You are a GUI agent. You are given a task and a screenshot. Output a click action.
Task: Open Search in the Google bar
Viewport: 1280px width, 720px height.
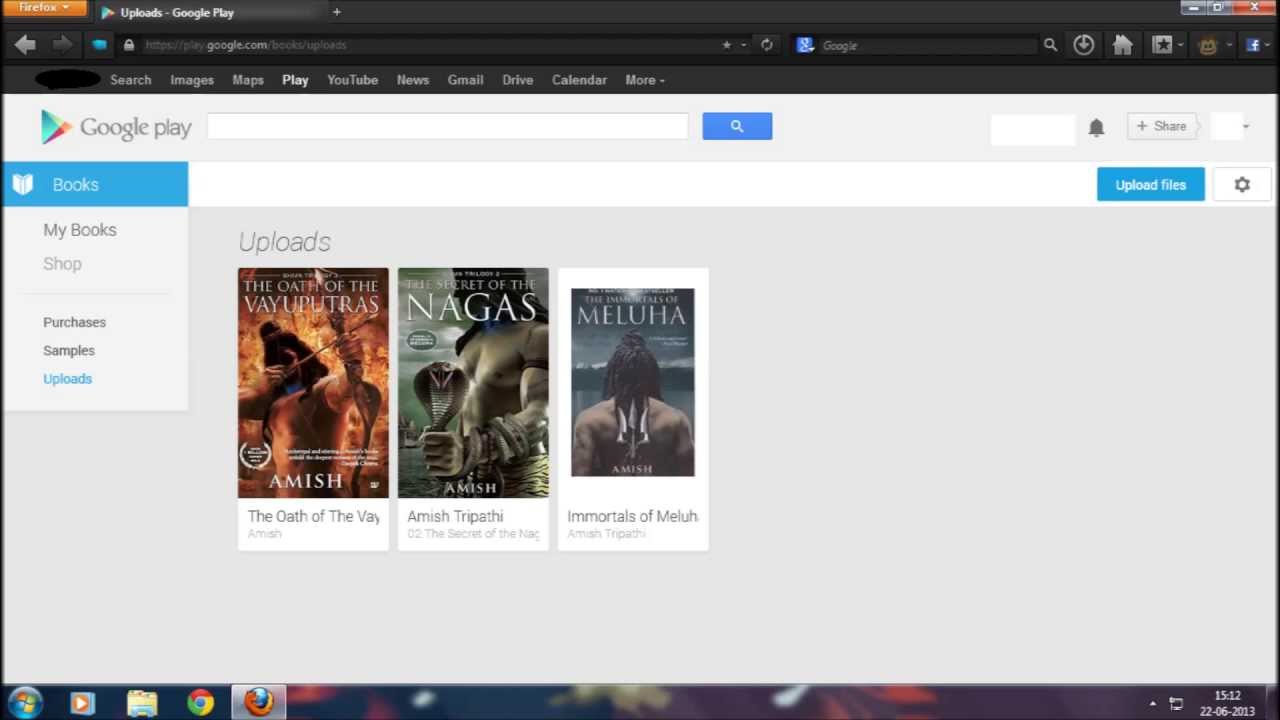[131, 80]
